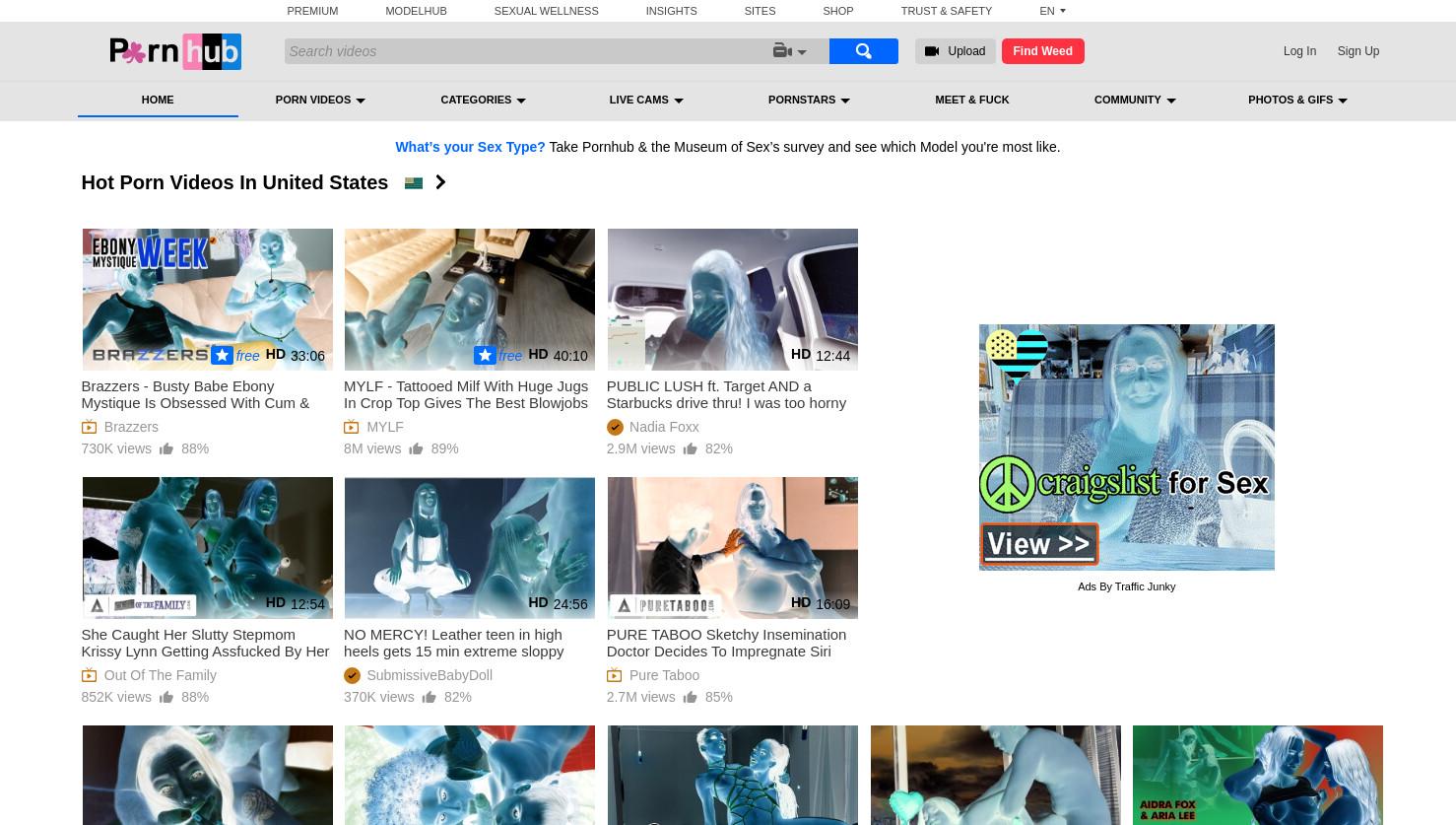The image size is (1456, 825).
Task: Expand the LIVE CAMS menu
Action: 646,100
